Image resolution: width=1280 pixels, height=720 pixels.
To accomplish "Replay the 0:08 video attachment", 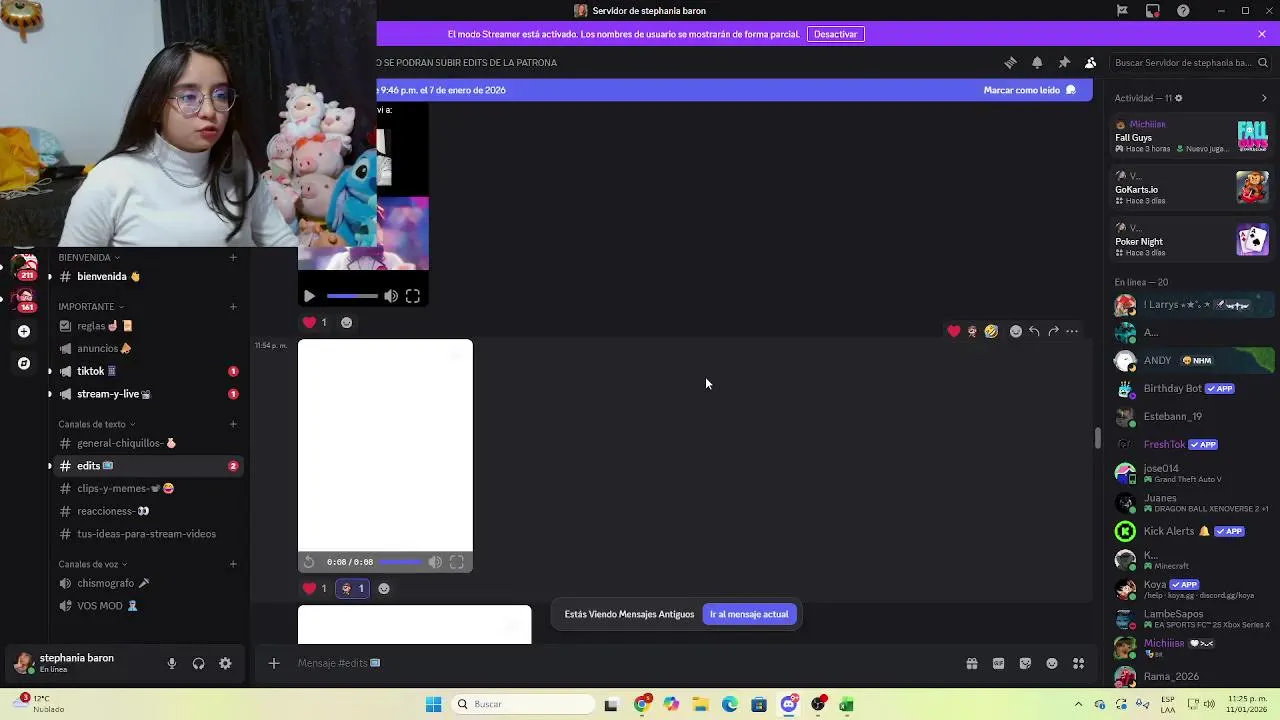I will coord(309,562).
